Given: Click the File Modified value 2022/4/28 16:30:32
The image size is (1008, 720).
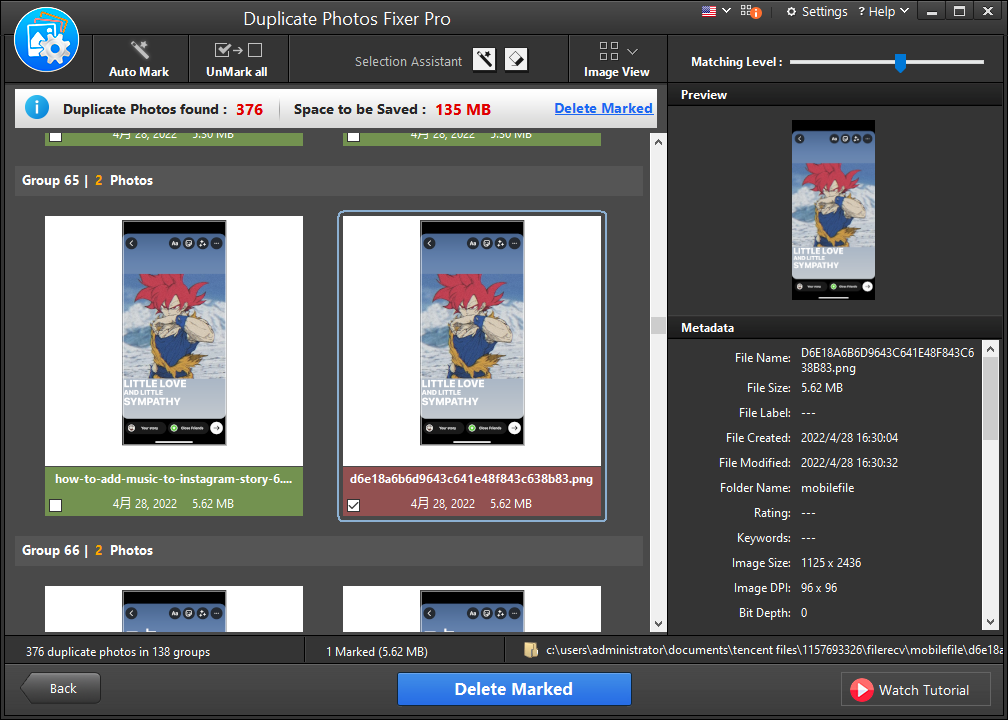Looking at the screenshot, I should point(849,463).
